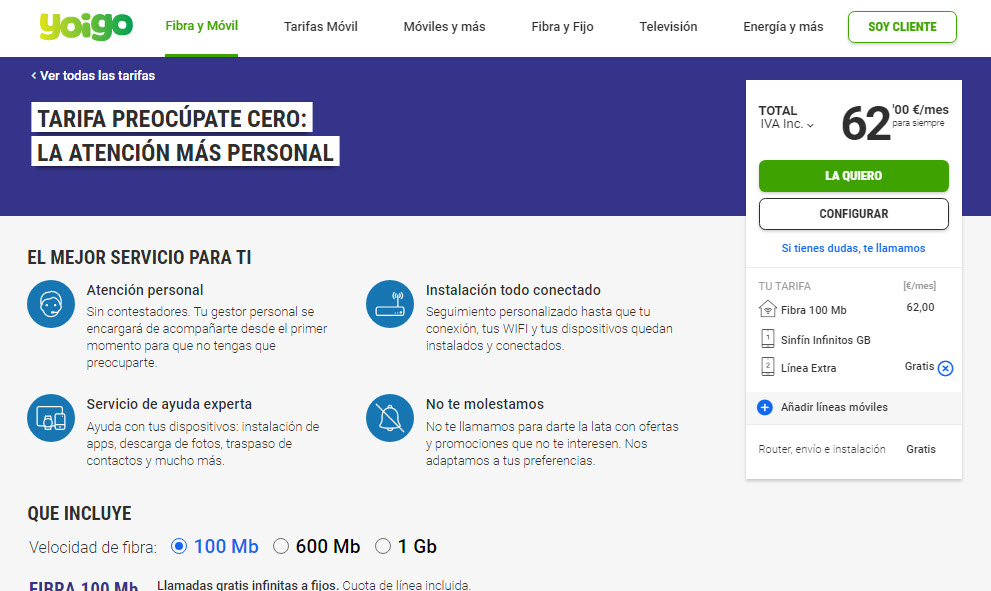Click the Atención personal headset icon
Image resolution: width=991 pixels, height=591 pixels.
tap(51, 304)
